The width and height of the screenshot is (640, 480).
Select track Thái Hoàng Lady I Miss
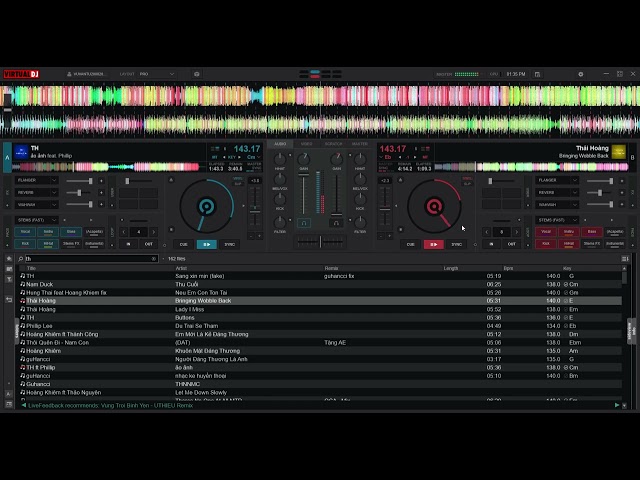pyautogui.click(x=321, y=309)
